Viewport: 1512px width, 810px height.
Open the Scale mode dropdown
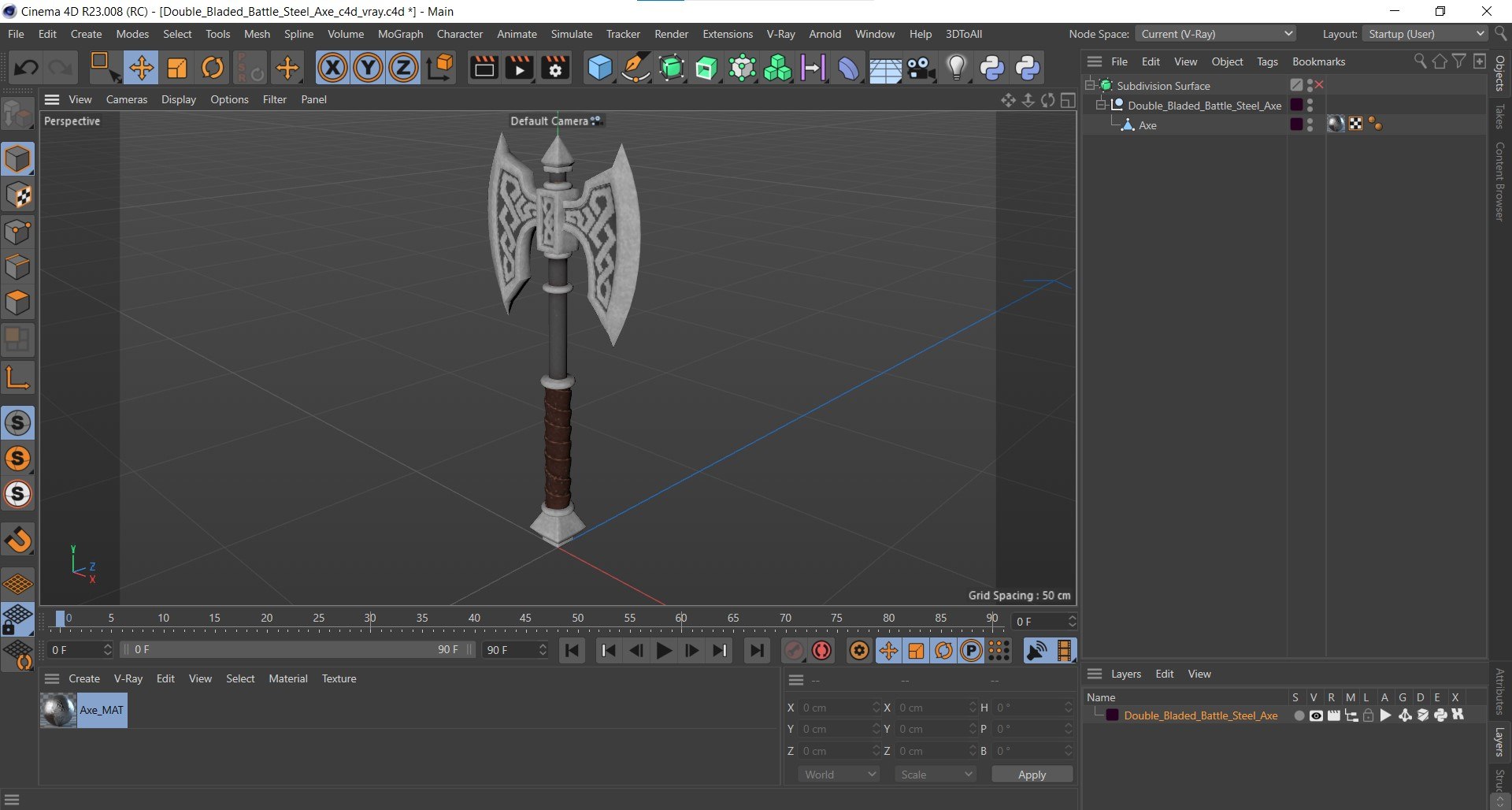936,775
